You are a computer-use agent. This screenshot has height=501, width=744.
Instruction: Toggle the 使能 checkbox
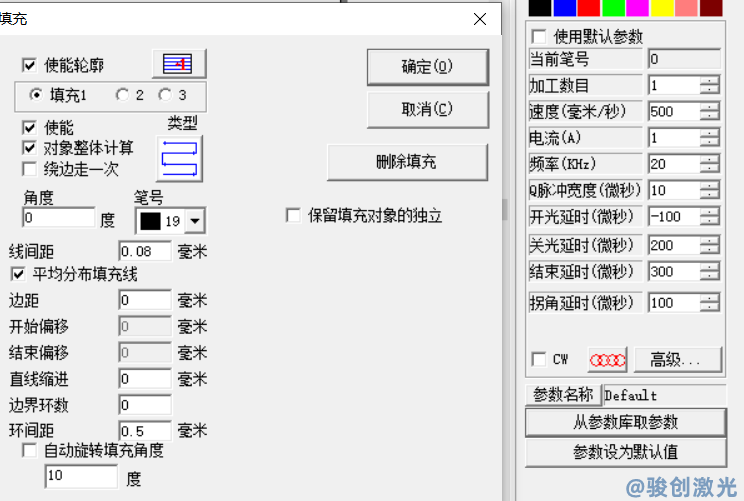click(x=29, y=128)
